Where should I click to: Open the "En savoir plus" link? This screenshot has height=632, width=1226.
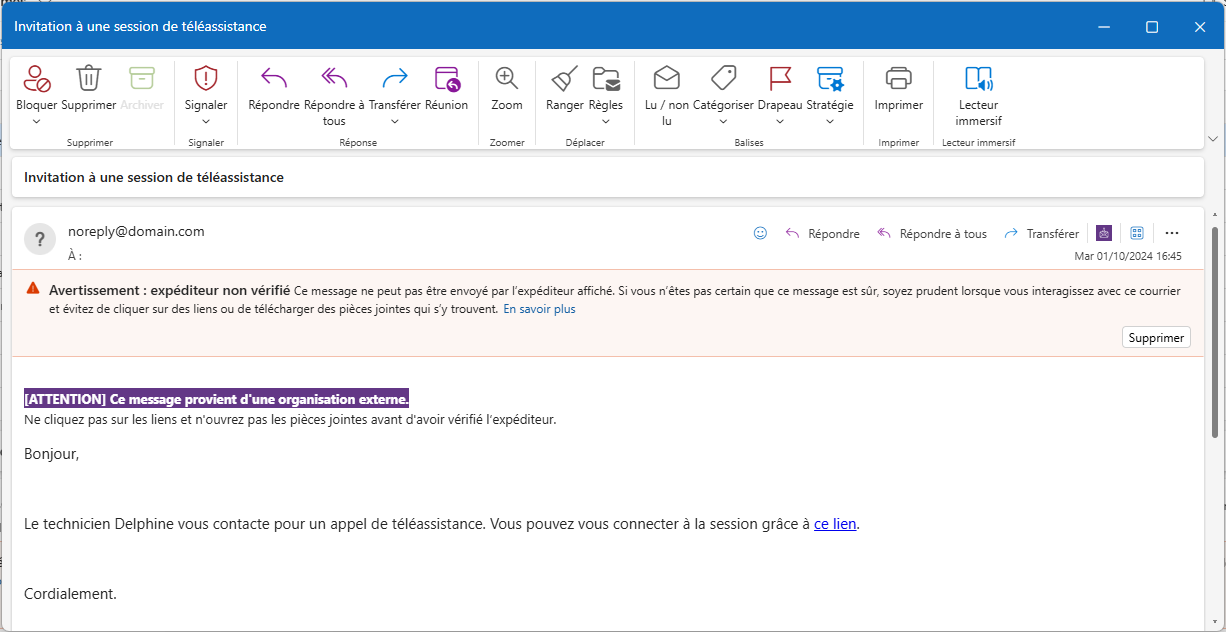point(539,309)
